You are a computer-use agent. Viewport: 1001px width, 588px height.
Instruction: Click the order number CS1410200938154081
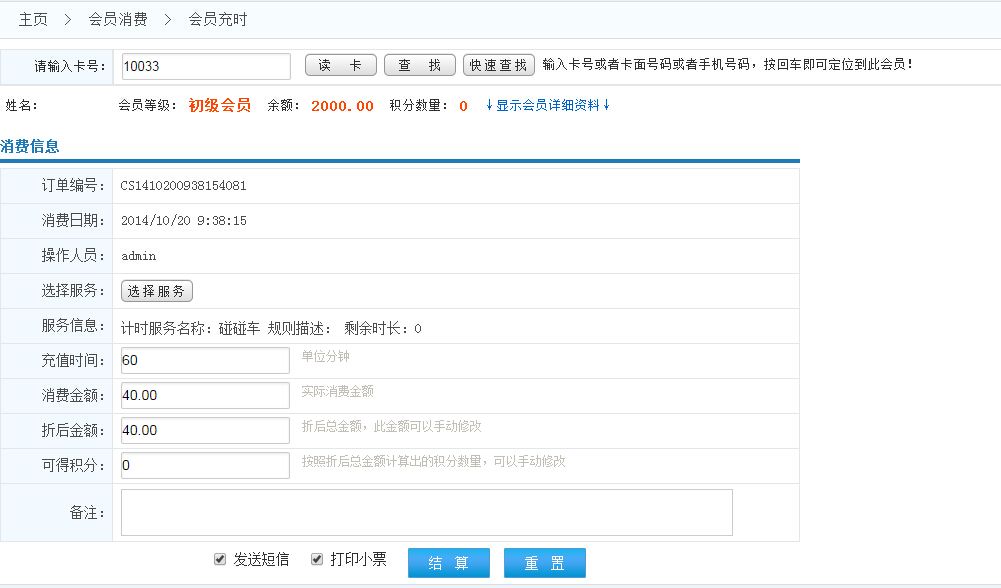184,186
